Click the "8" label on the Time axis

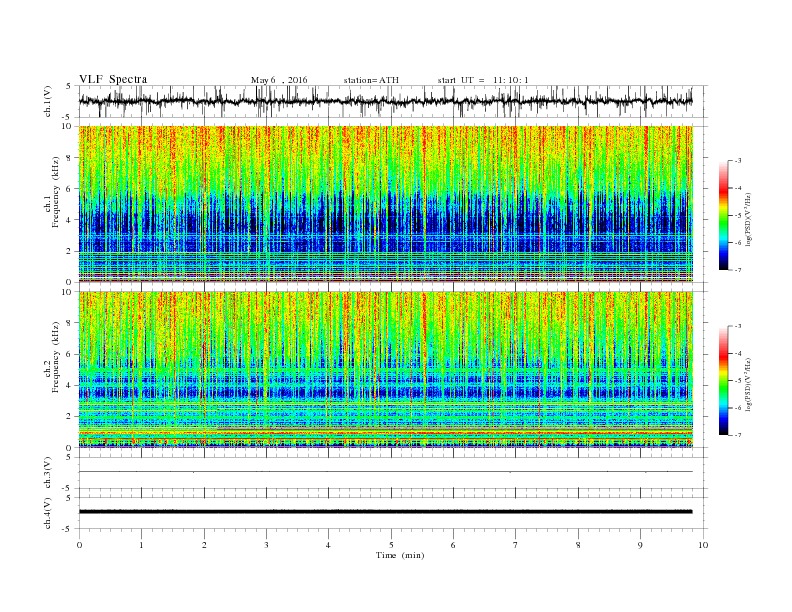point(578,545)
